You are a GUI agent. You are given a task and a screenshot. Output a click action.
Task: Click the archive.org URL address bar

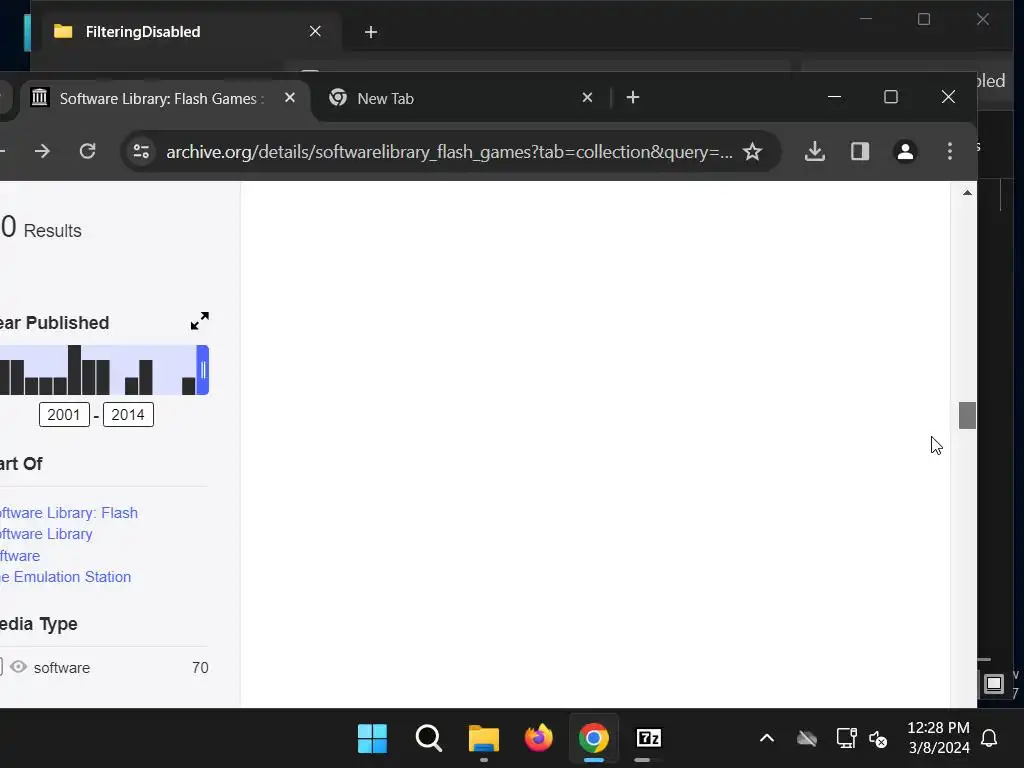coord(449,152)
